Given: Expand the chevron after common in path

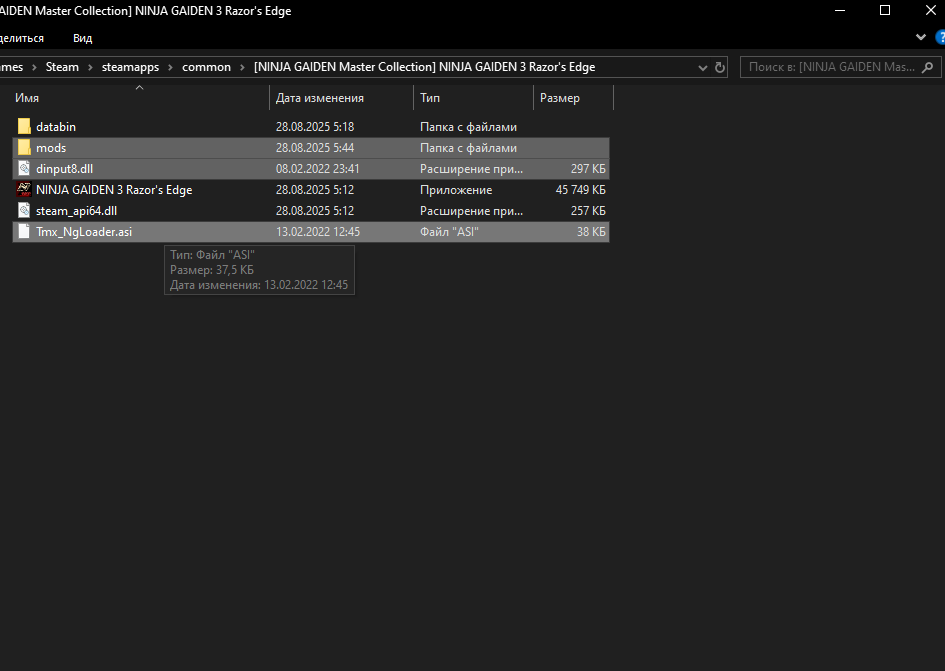Looking at the screenshot, I should click(242, 67).
